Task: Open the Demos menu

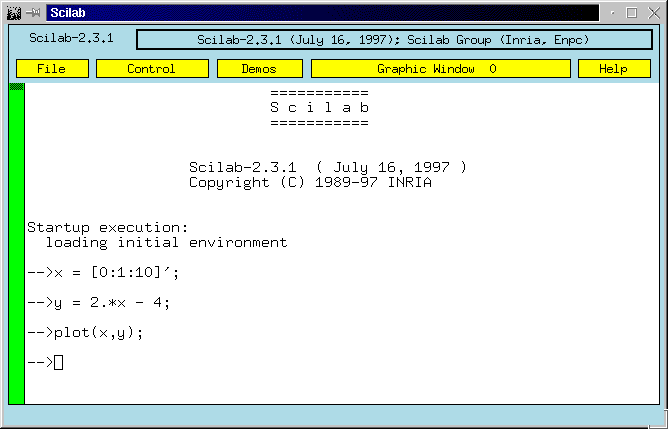Action: tap(259, 69)
